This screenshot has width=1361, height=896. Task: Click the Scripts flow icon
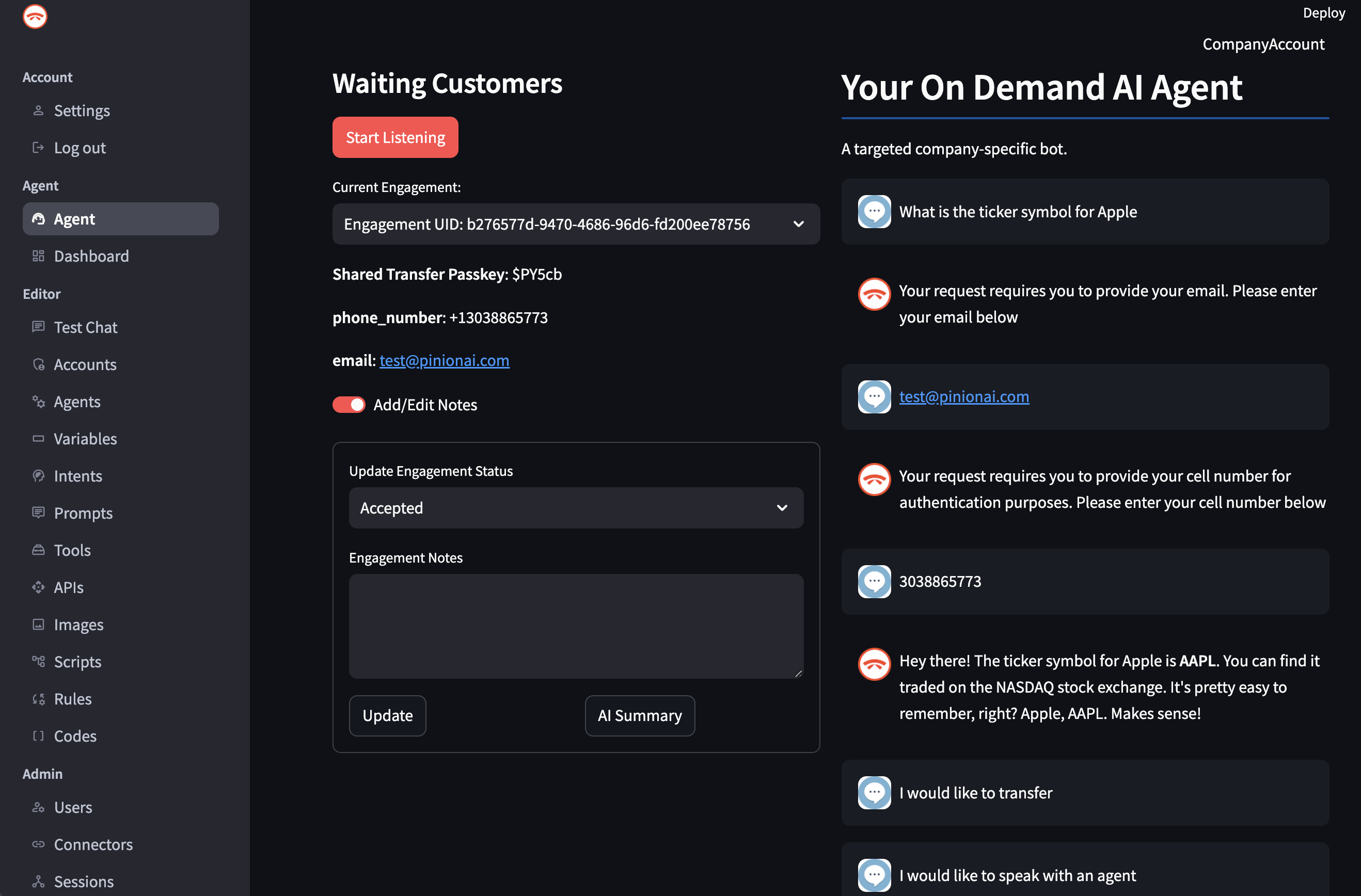pos(38,662)
